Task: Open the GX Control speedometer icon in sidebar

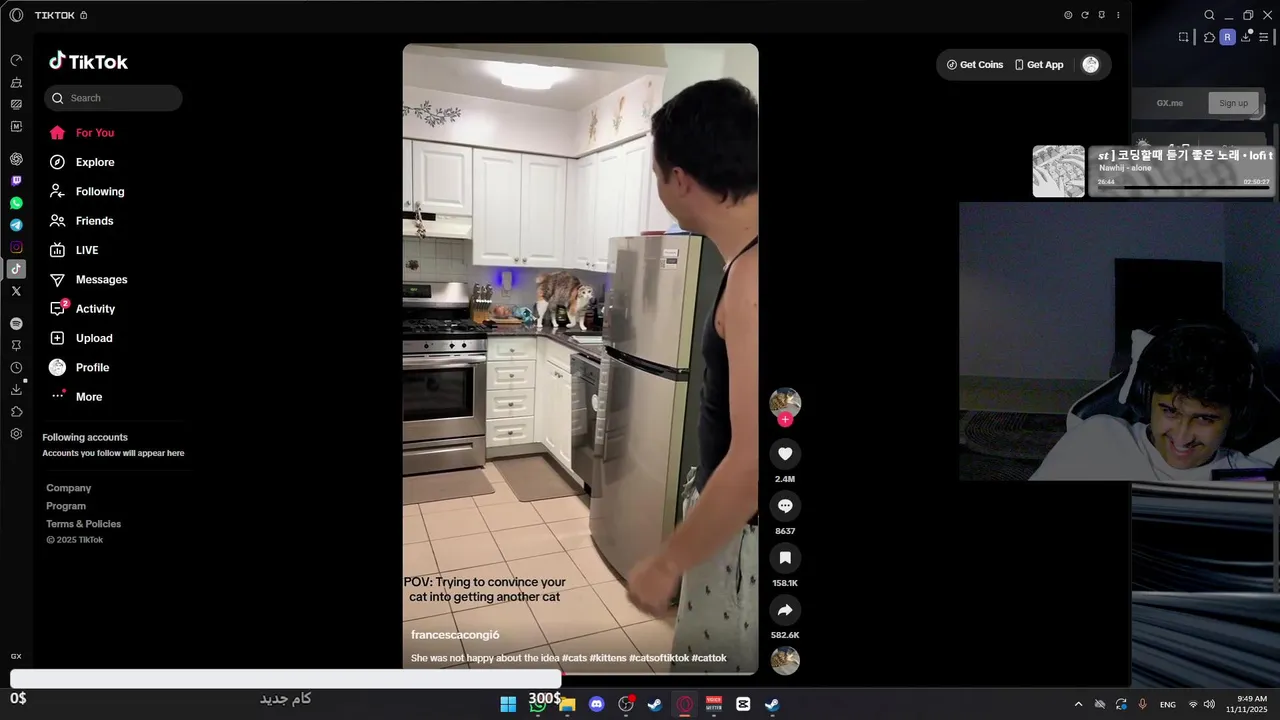Action: click(x=16, y=60)
